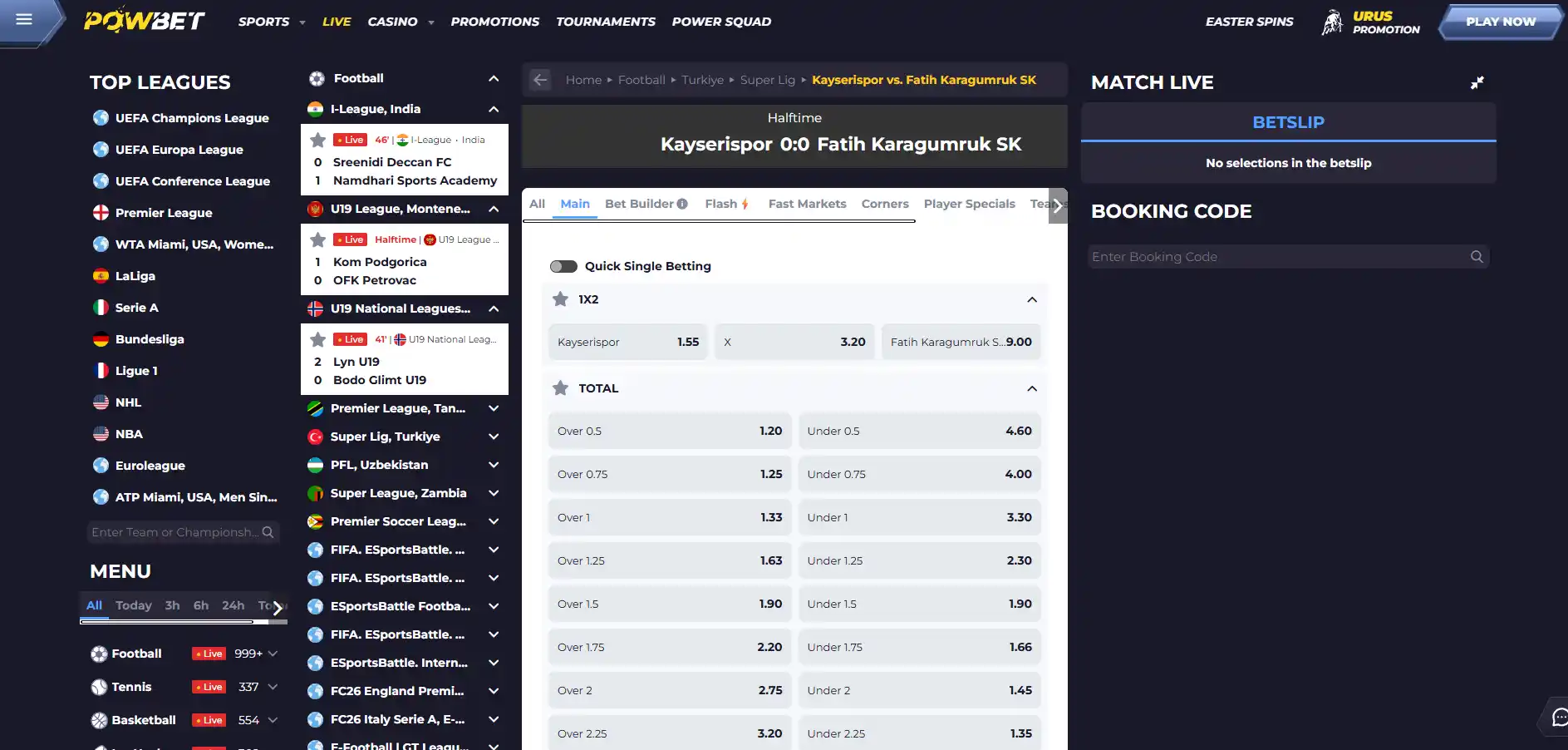1568x750 pixels.
Task: Click the Enter Booking Code field
Action: (x=1278, y=257)
